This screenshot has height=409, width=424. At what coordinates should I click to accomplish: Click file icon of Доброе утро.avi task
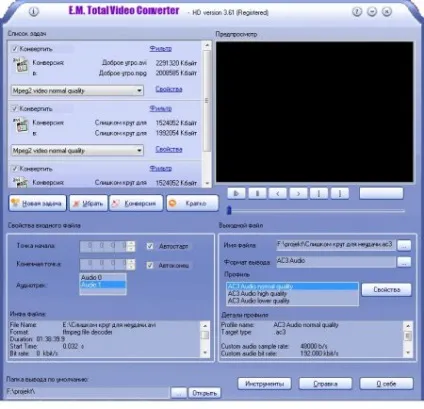coord(21,65)
